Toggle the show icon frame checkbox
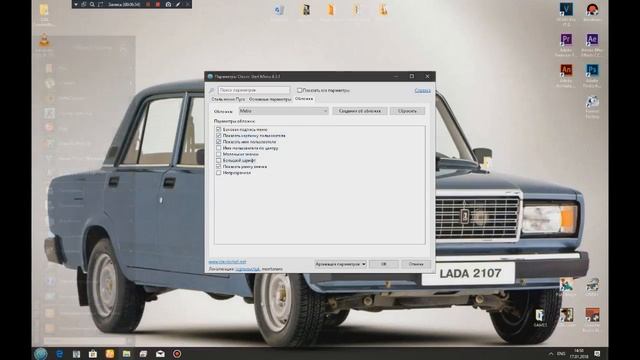Viewport: 640px width, 360px height. click(219, 167)
